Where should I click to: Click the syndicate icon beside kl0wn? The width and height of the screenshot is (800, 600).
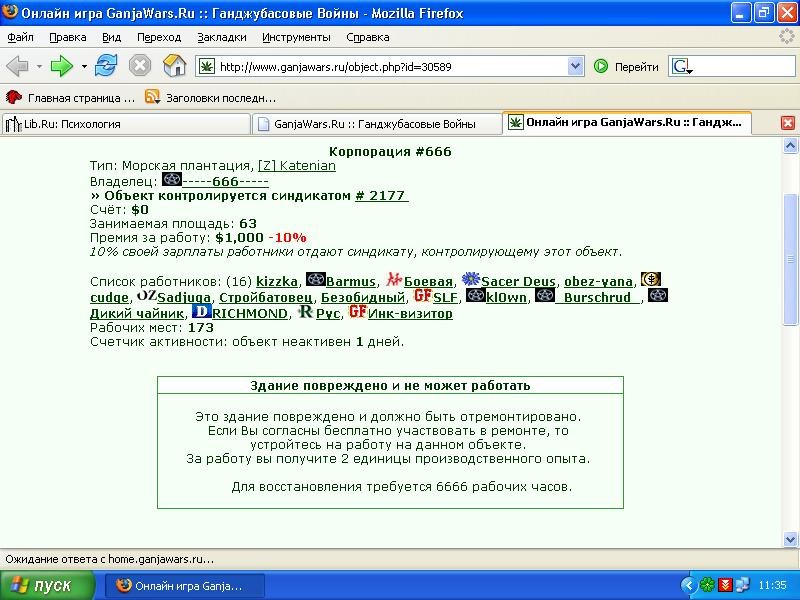tap(476, 295)
